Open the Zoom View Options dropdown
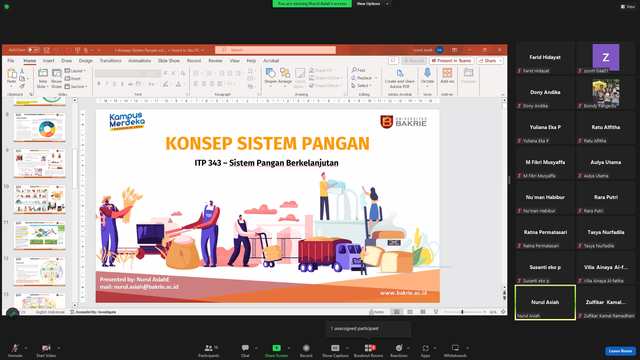Viewport: 640px width, 360px height. 372,4
